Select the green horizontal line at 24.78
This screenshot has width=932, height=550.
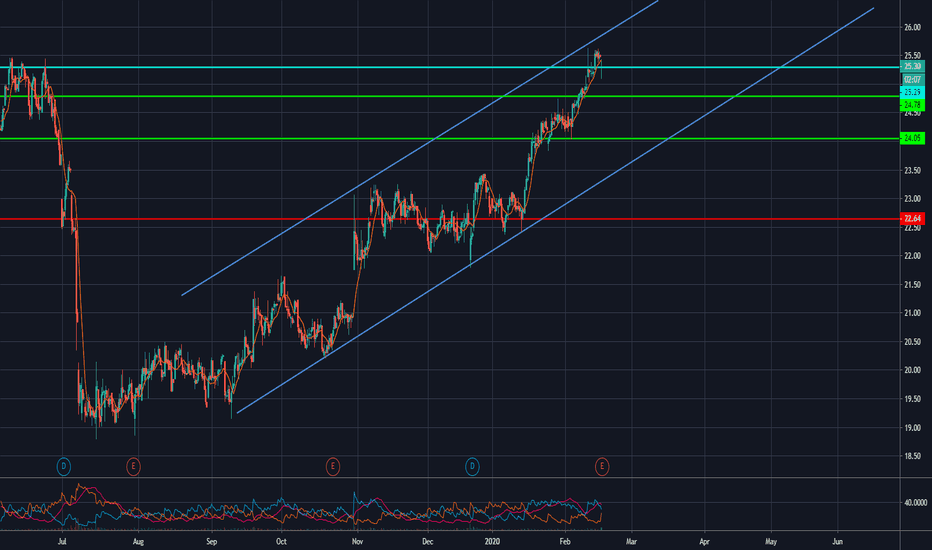click(450, 96)
